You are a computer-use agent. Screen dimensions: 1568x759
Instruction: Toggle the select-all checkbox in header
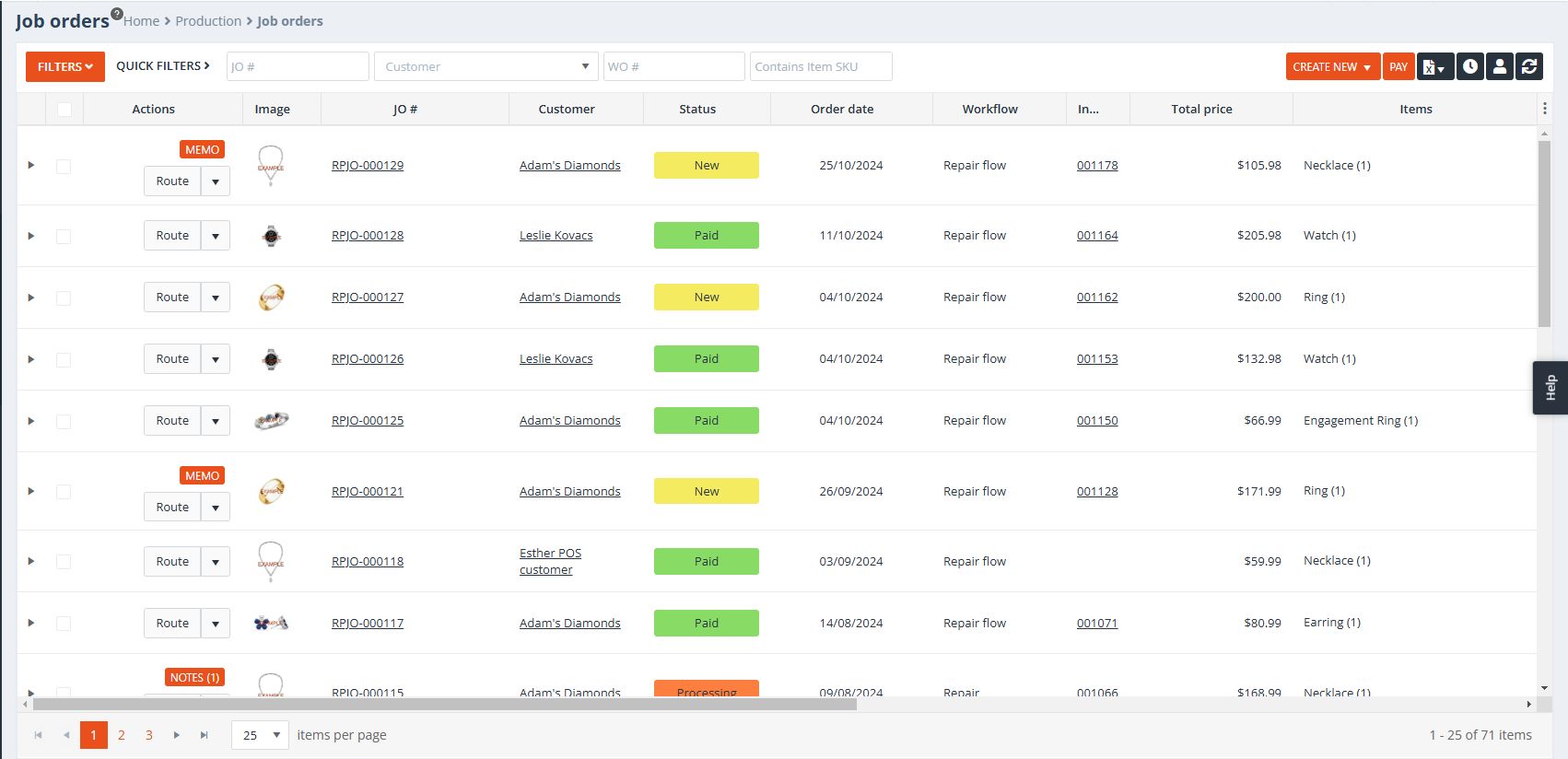tap(64, 109)
